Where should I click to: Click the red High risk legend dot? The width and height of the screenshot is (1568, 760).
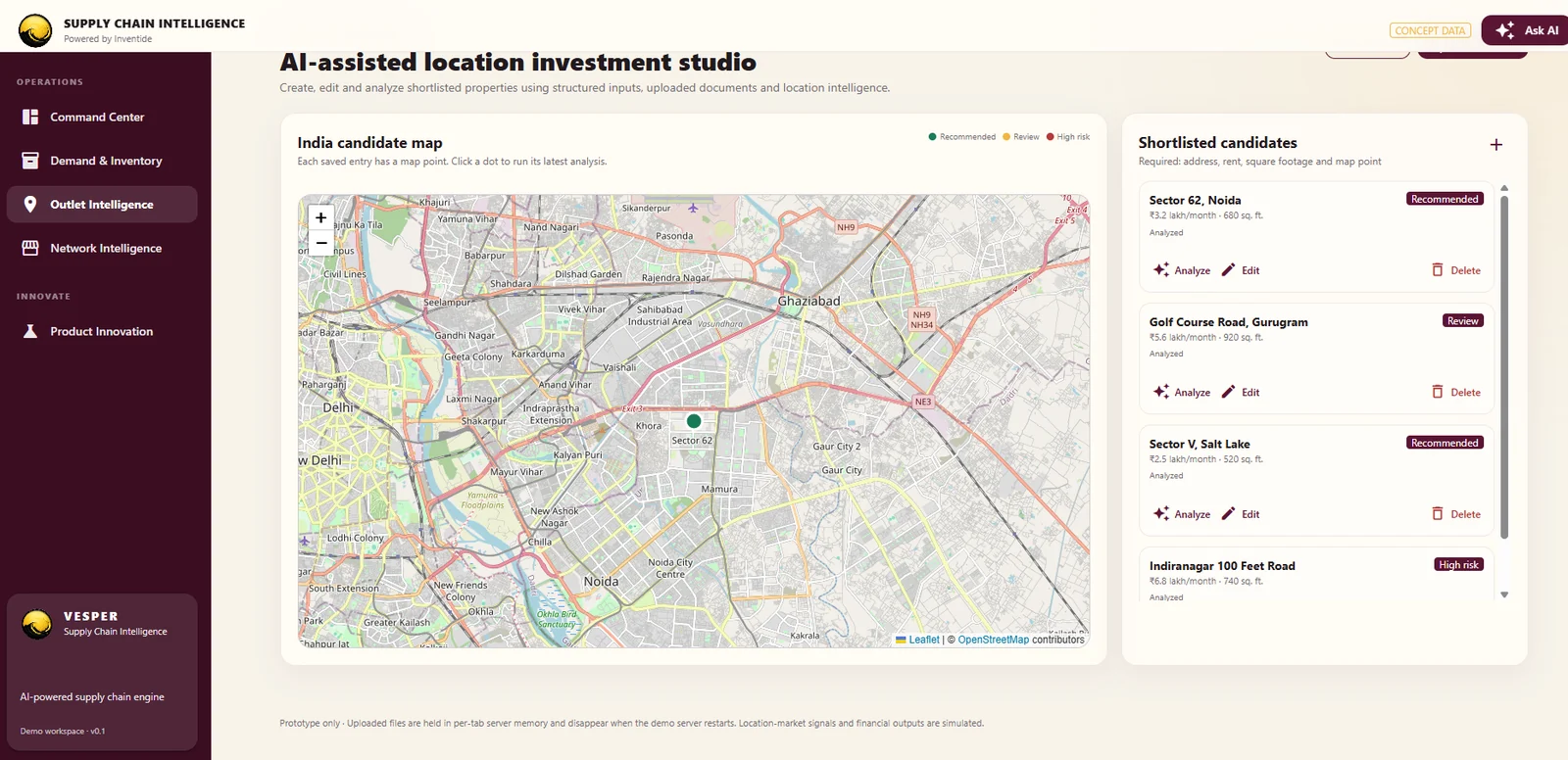1050,137
